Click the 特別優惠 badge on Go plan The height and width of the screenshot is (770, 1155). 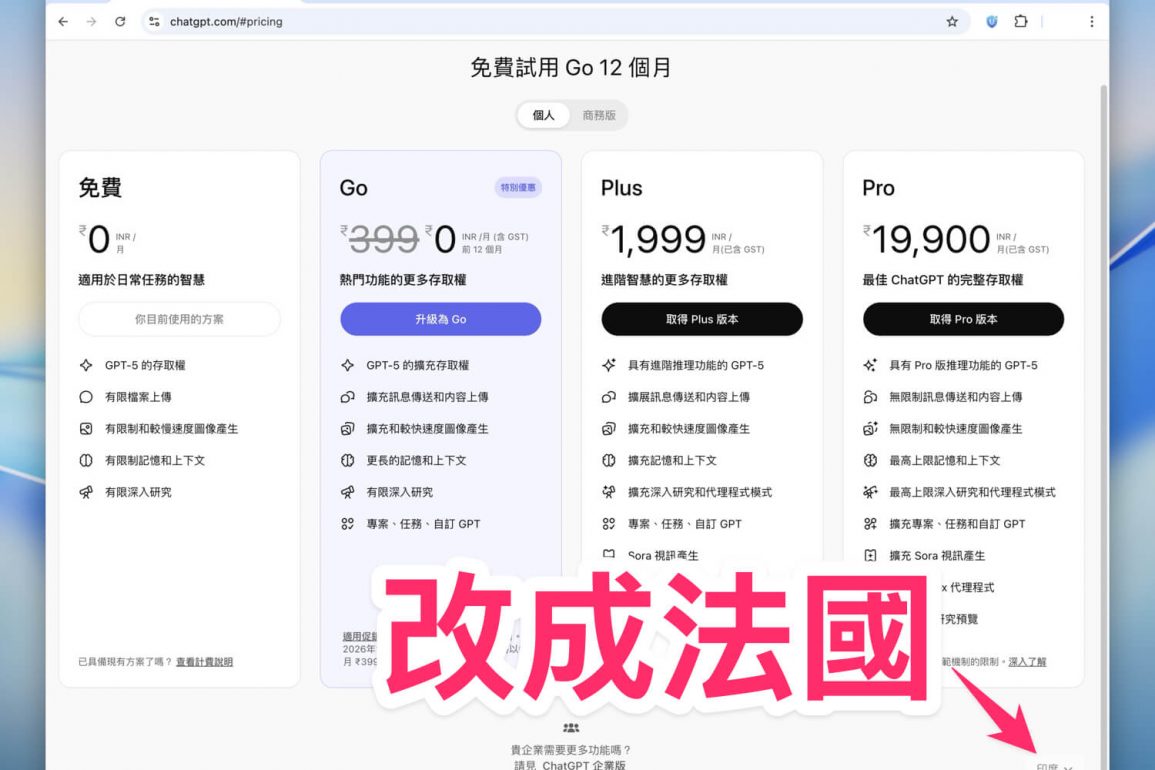pyautogui.click(x=518, y=187)
